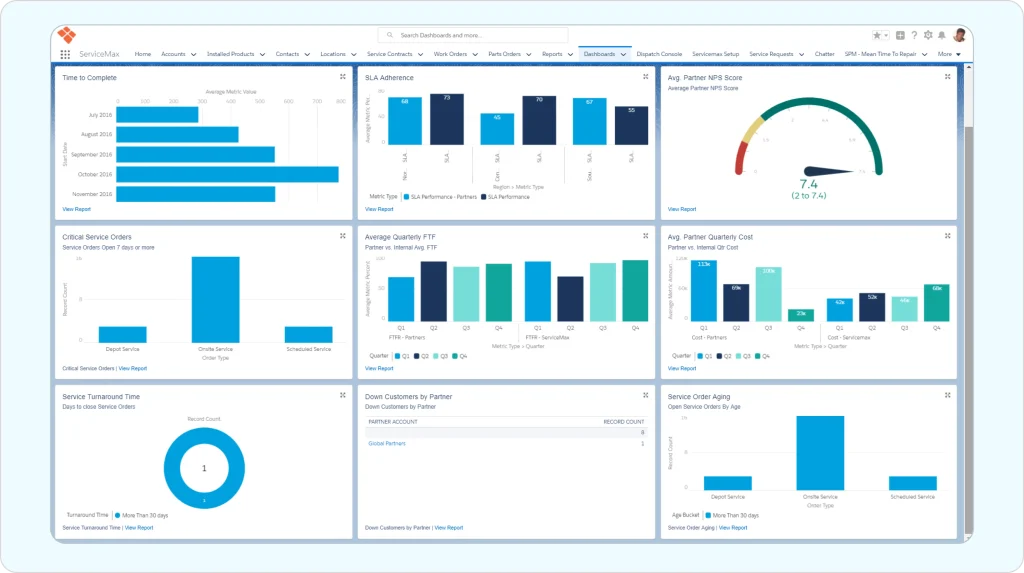1024x573 pixels.
Task: Click the dark SLA Performance legend swatch
Action: click(x=483, y=197)
